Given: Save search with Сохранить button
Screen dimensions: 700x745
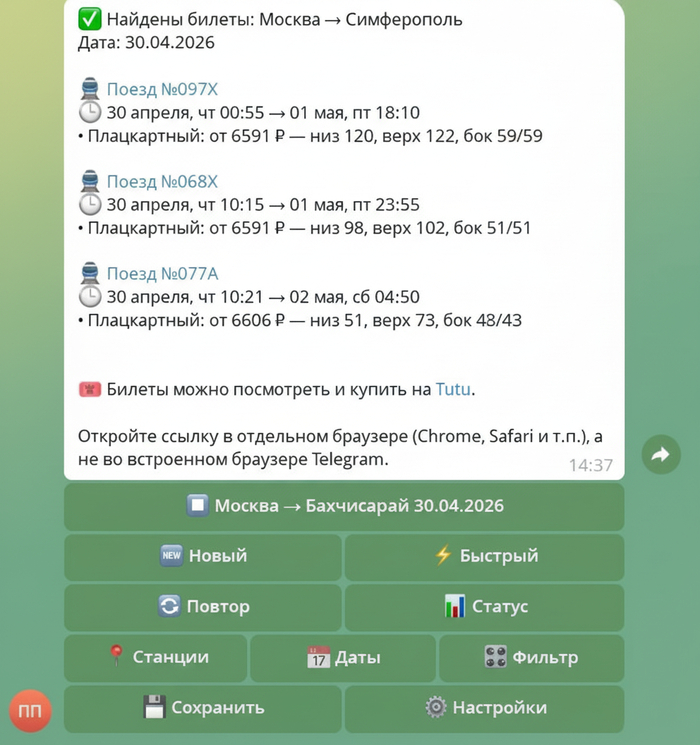Looking at the screenshot, I should 203,708.
